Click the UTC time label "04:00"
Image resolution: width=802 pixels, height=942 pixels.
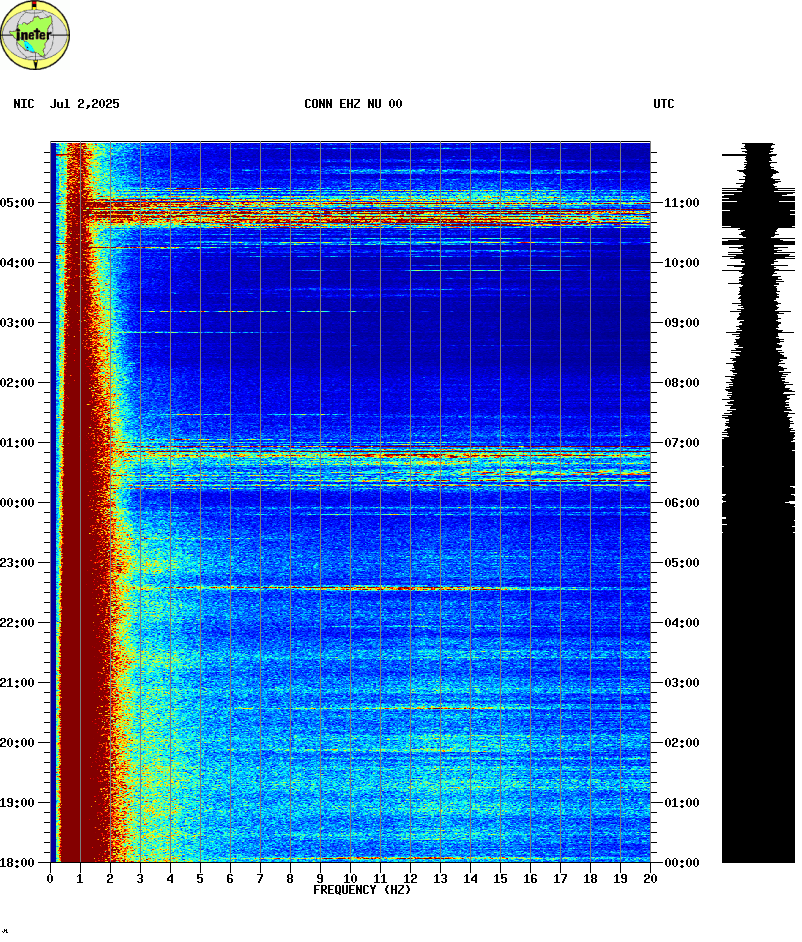[682, 623]
